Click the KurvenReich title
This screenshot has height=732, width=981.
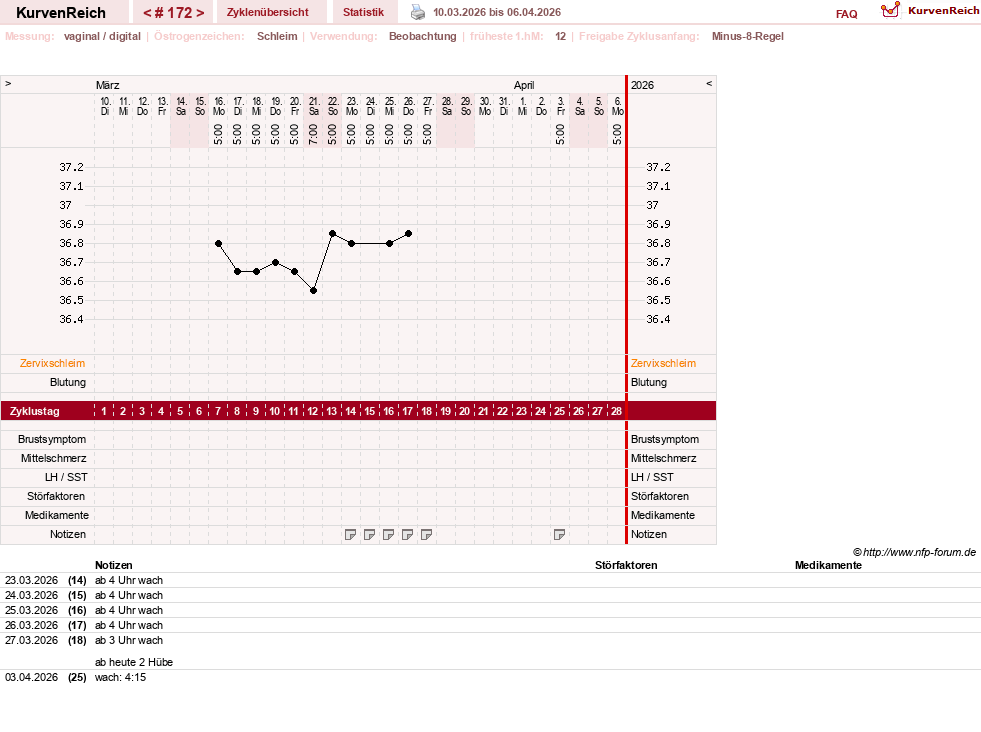[x=61, y=13]
